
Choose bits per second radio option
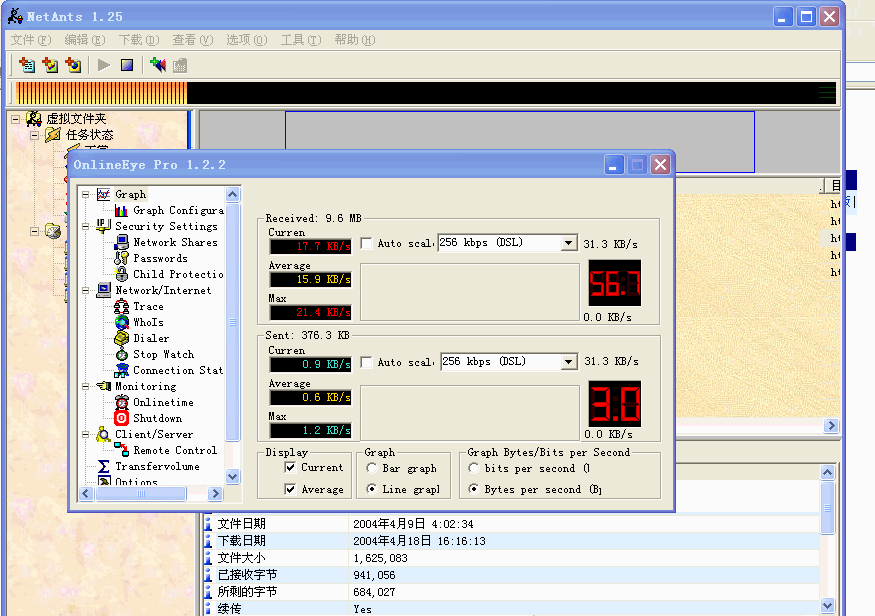pyautogui.click(x=474, y=468)
